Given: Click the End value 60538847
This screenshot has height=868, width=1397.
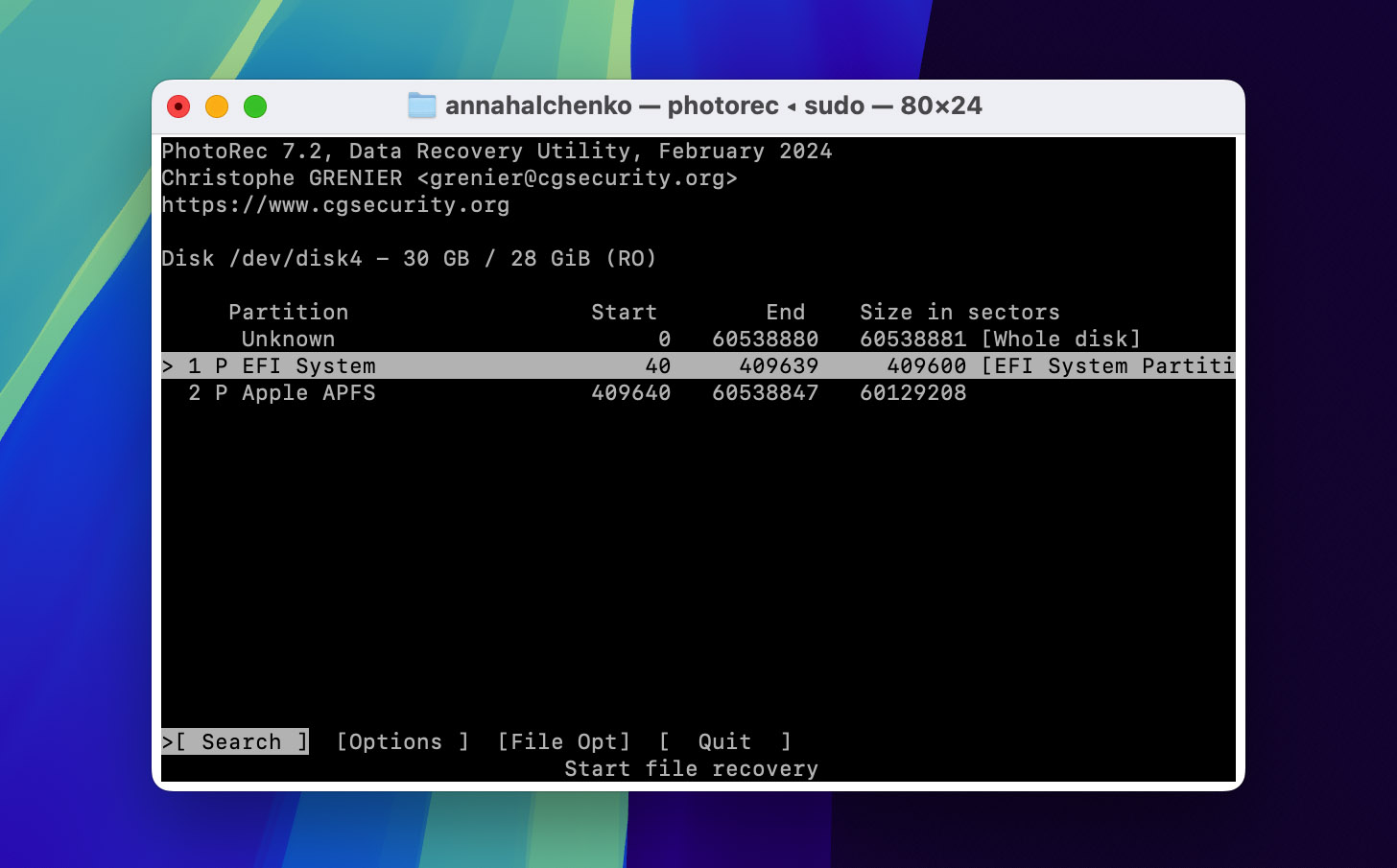Looking at the screenshot, I should pos(765,392).
